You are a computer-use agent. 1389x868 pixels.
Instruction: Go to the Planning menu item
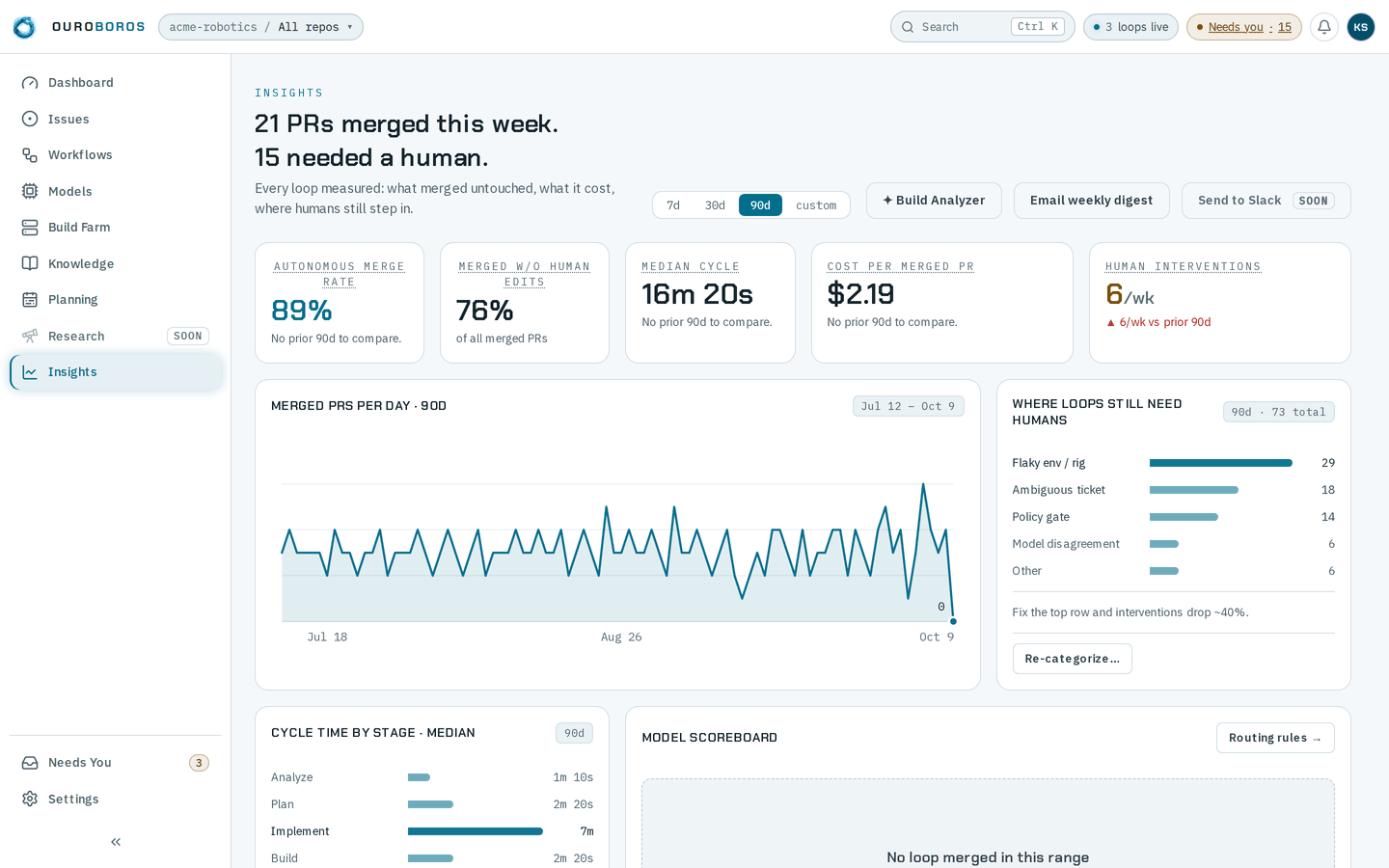(116, 300)
